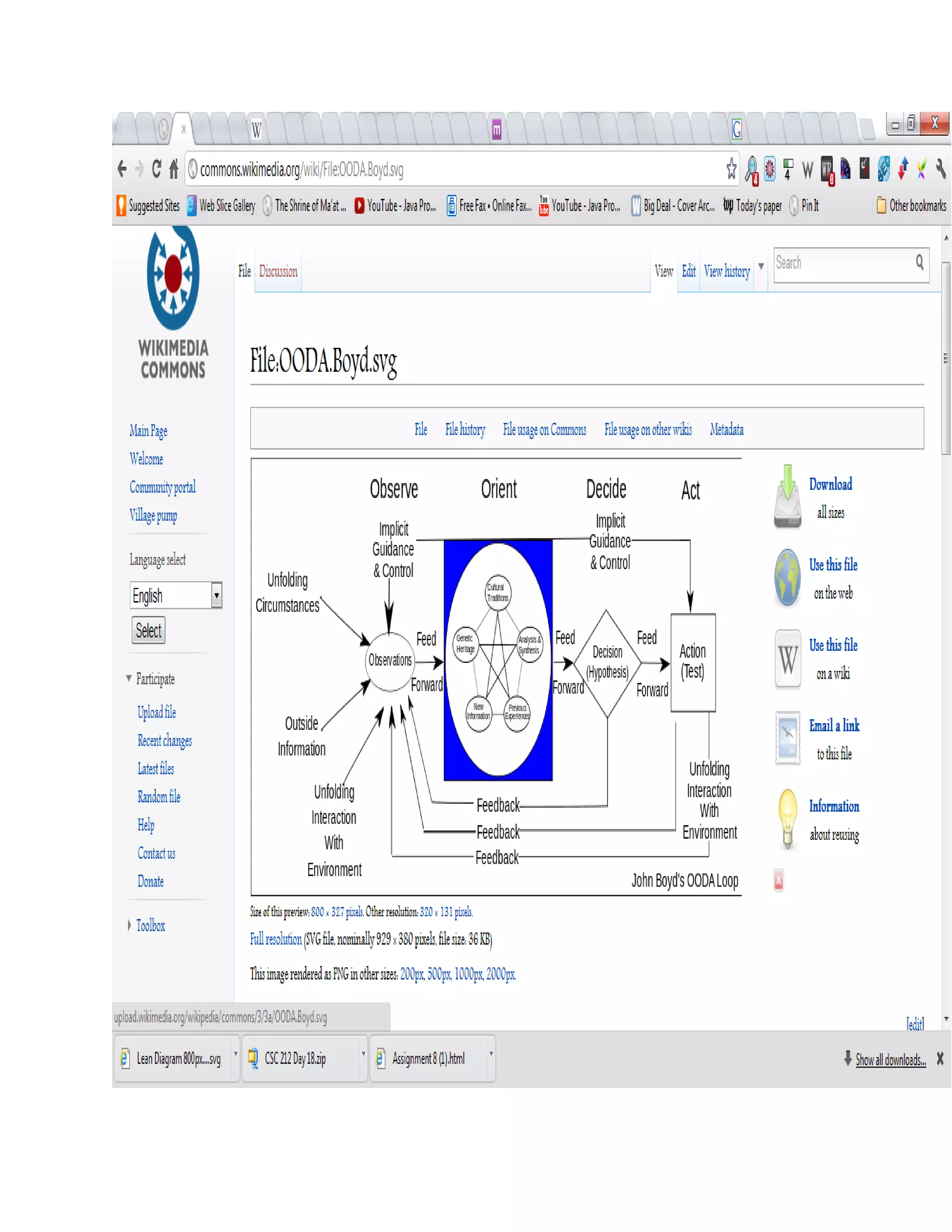Open the View history tab

[727, 272]
